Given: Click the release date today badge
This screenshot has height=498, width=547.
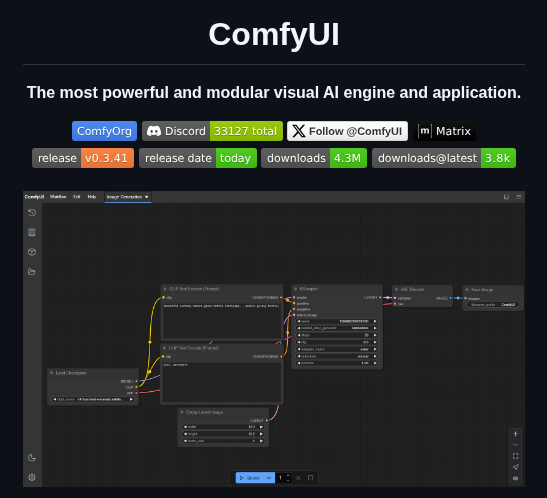Looking at the screenshot, I should 198,158.
